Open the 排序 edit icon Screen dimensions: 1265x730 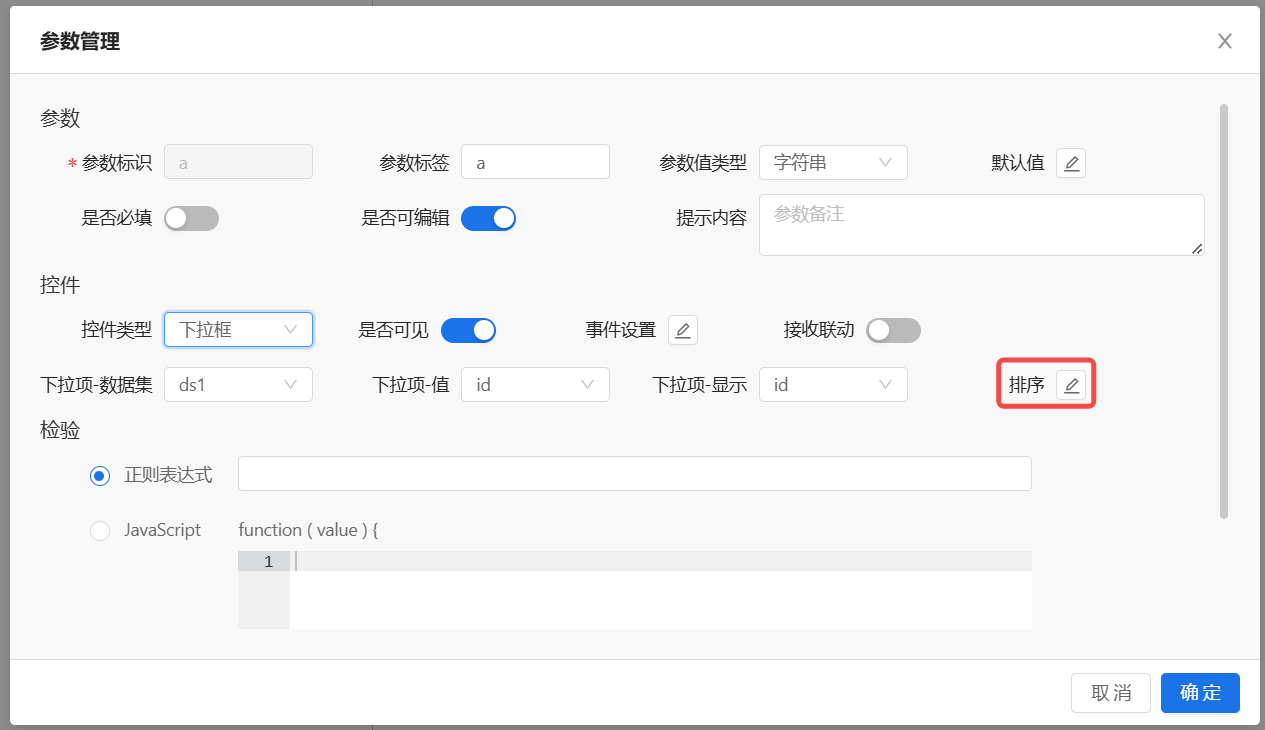point(1071,385)
